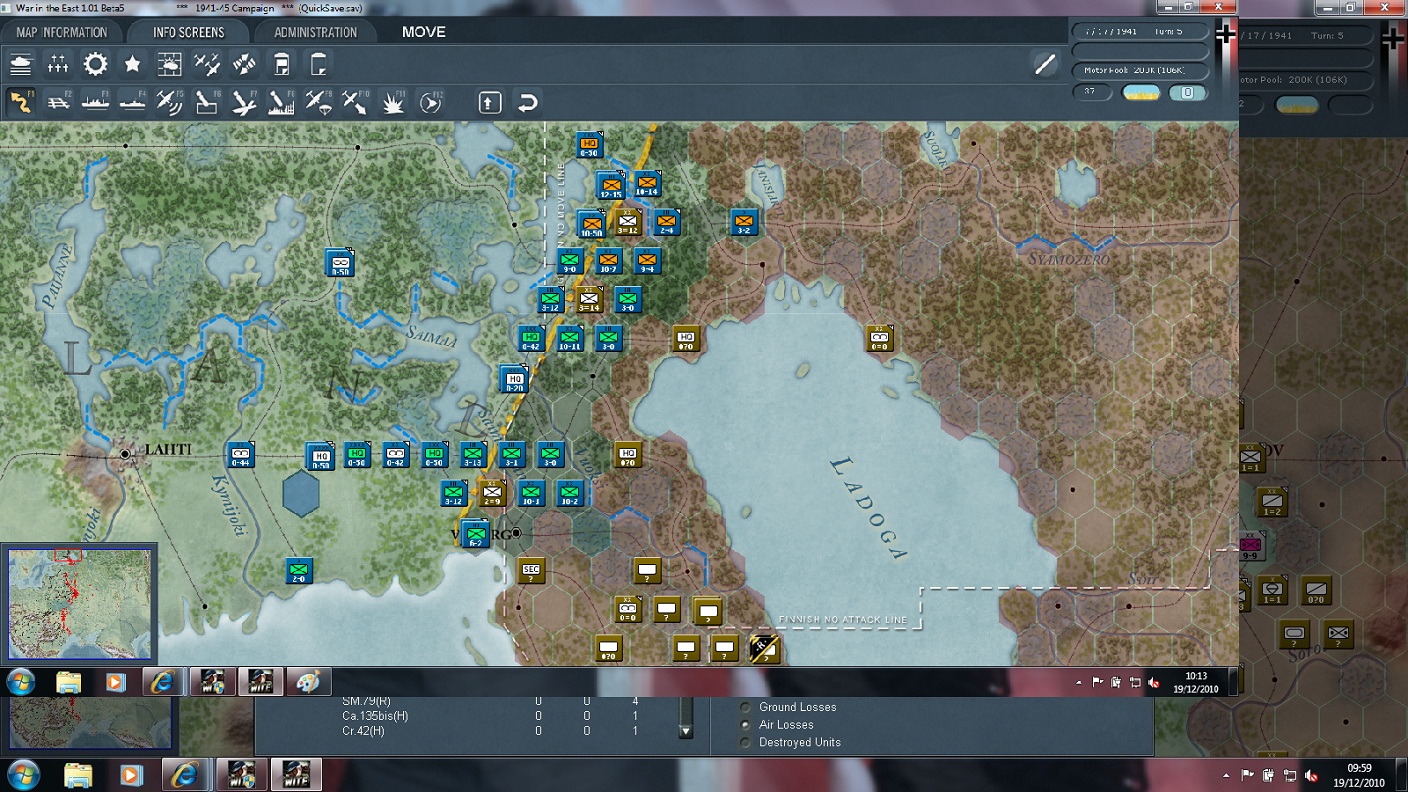Click the '37' value field

tap(1092, 93)
